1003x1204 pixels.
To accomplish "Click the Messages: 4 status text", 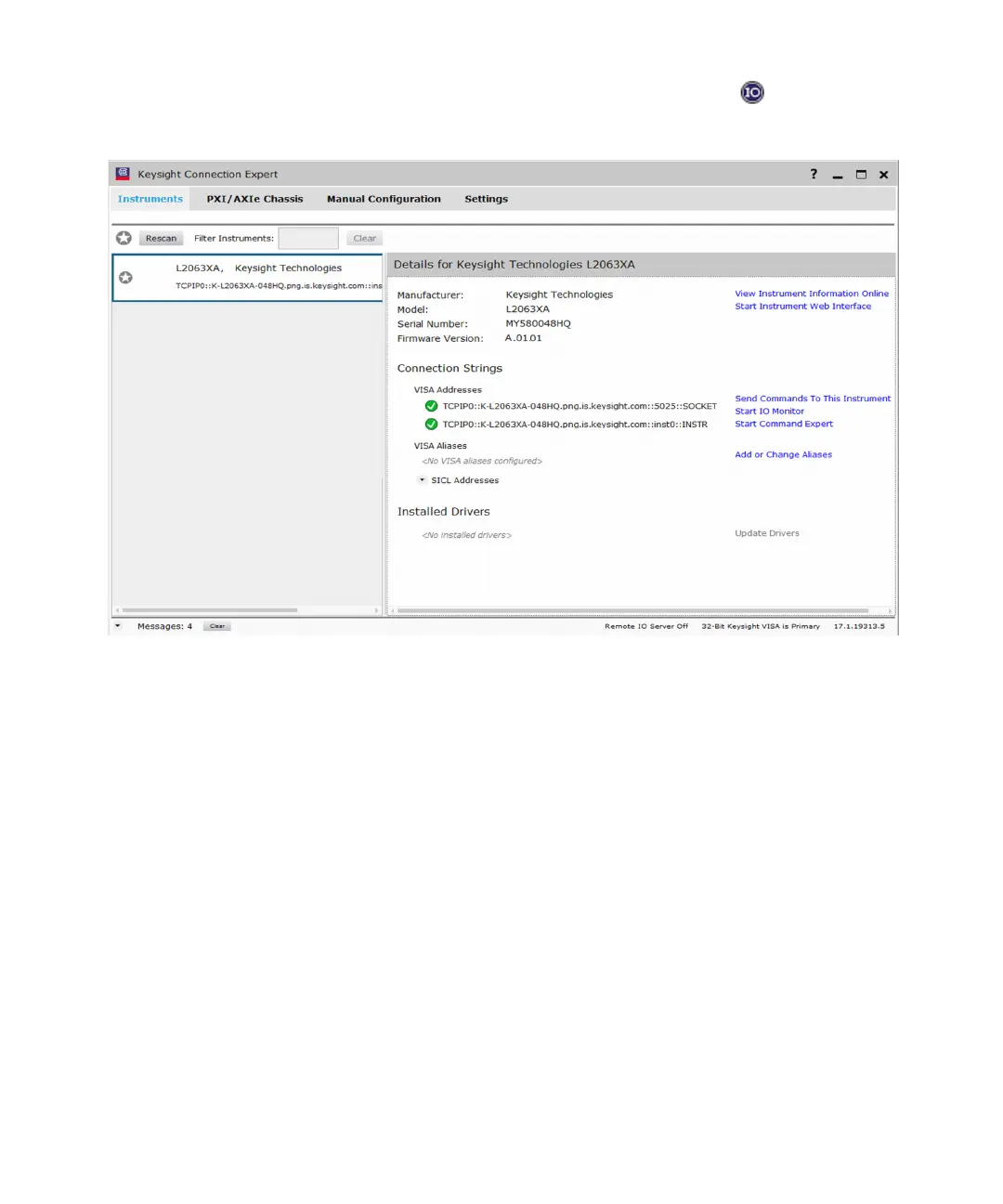I will 164,626.
